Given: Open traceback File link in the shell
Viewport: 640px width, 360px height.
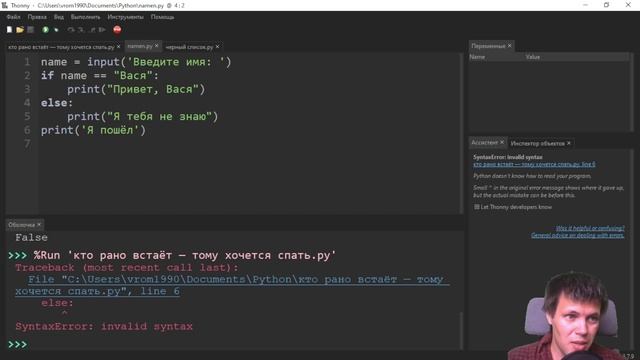Looking at the screenshot, I should click(233, 285).
